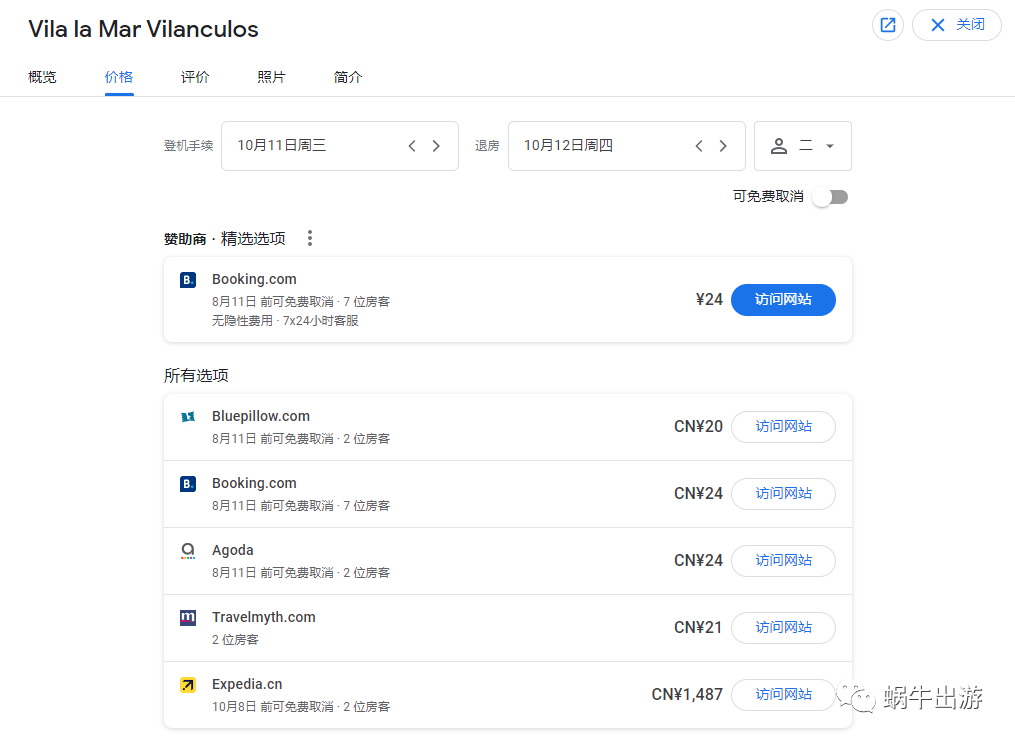Image resolution: width=1015 pixels, height=742 pixels.
Task: Click the Travelmyth.com site icon
Action: pyautogui.click(x=187, y=618)
